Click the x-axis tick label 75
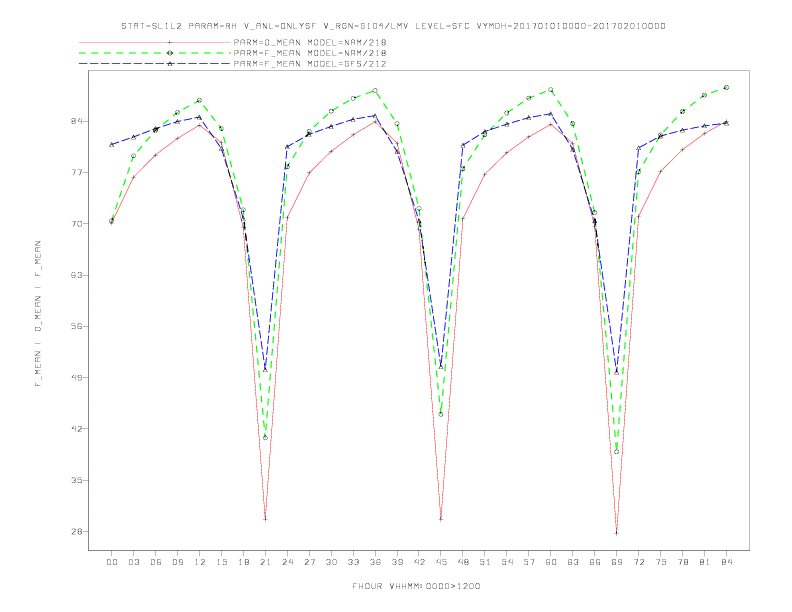Viewport: 792px width, 612px height. (x=660, y=562)
